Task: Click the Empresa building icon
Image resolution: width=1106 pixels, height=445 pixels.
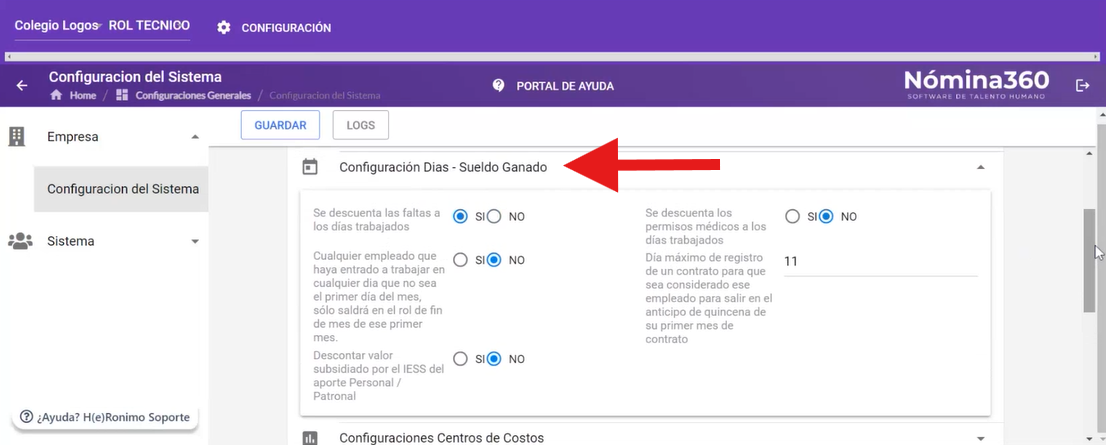Action: [16, 137]
